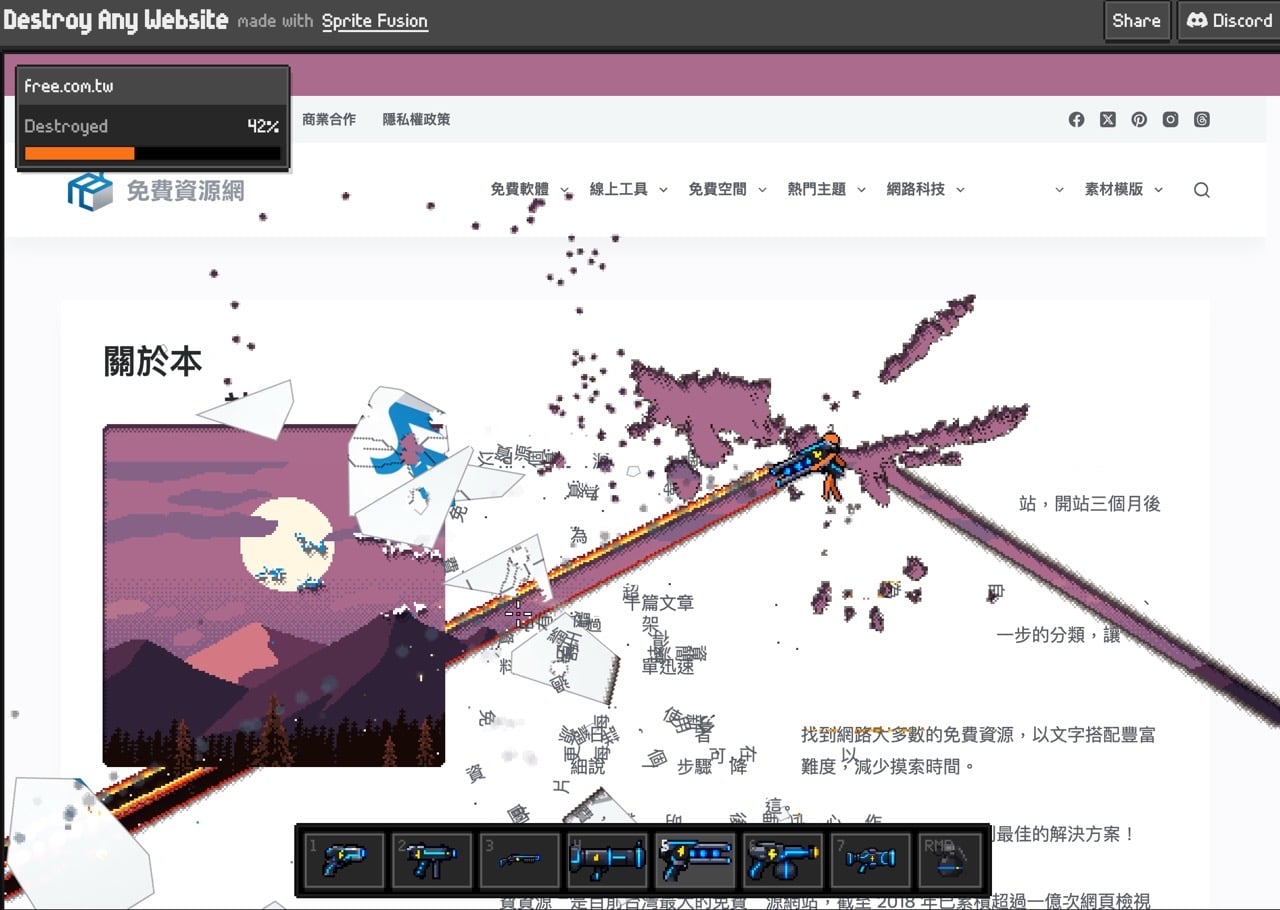Open the 網路科技 menu
This screenshot has width=1280, height=910.
[915, 189]
